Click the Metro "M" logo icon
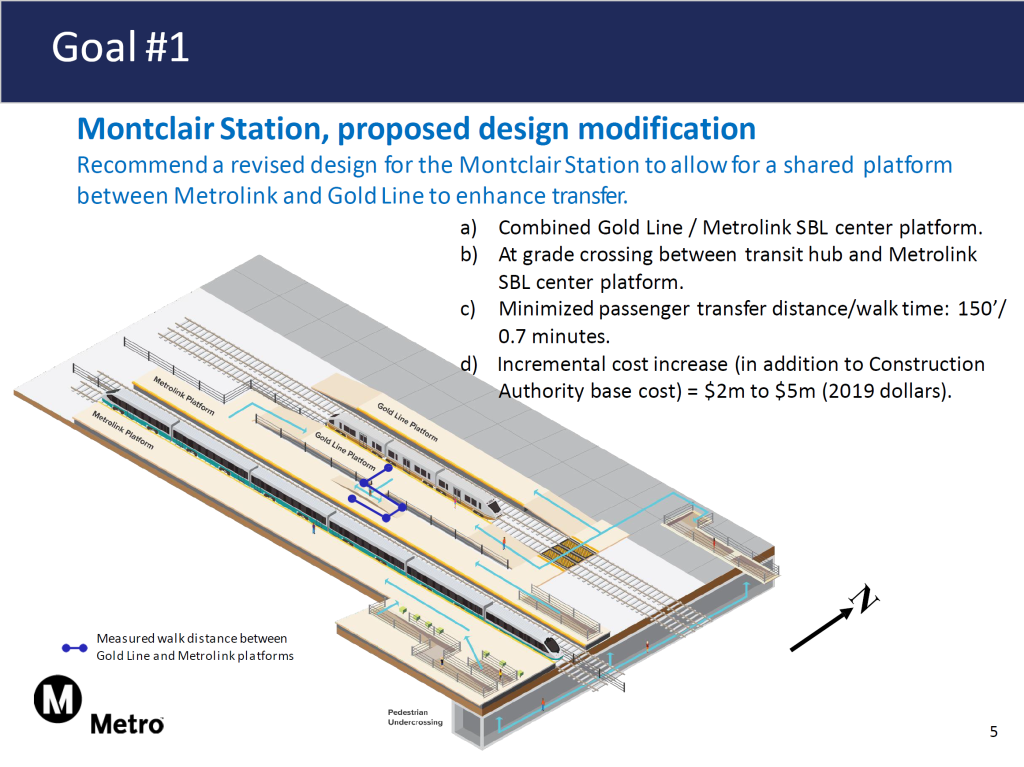 point(58,700)
